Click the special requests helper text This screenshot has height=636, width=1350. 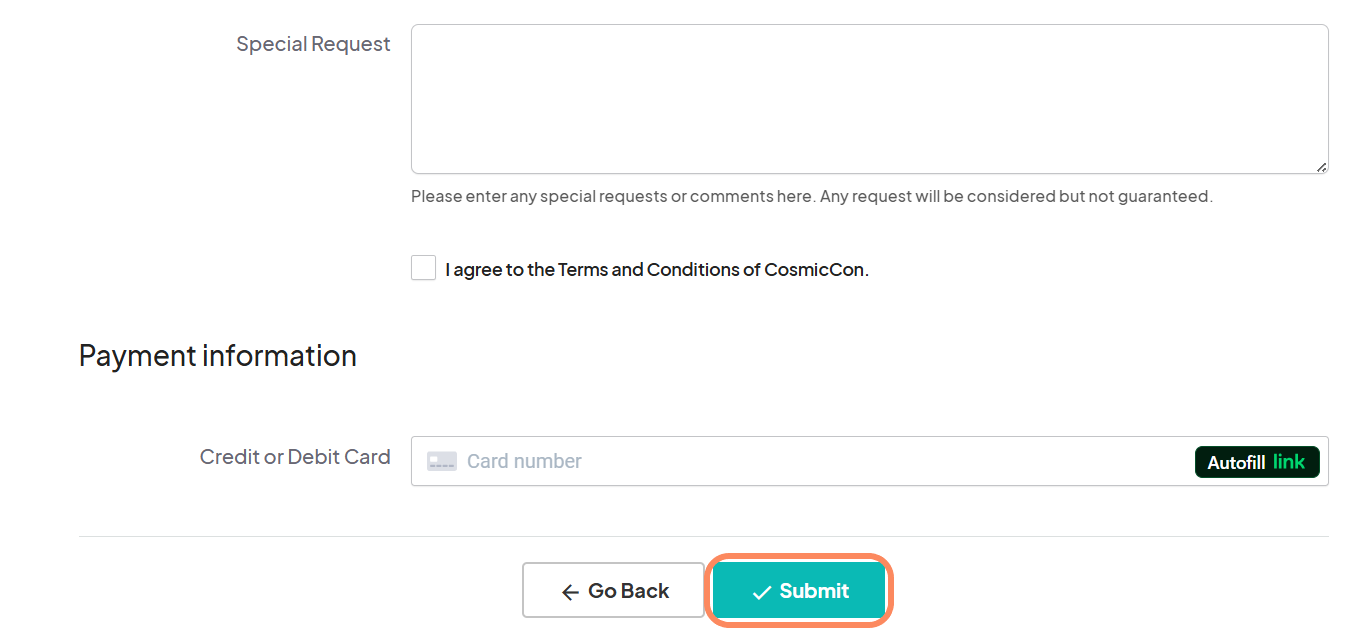[x=811, y=196]
